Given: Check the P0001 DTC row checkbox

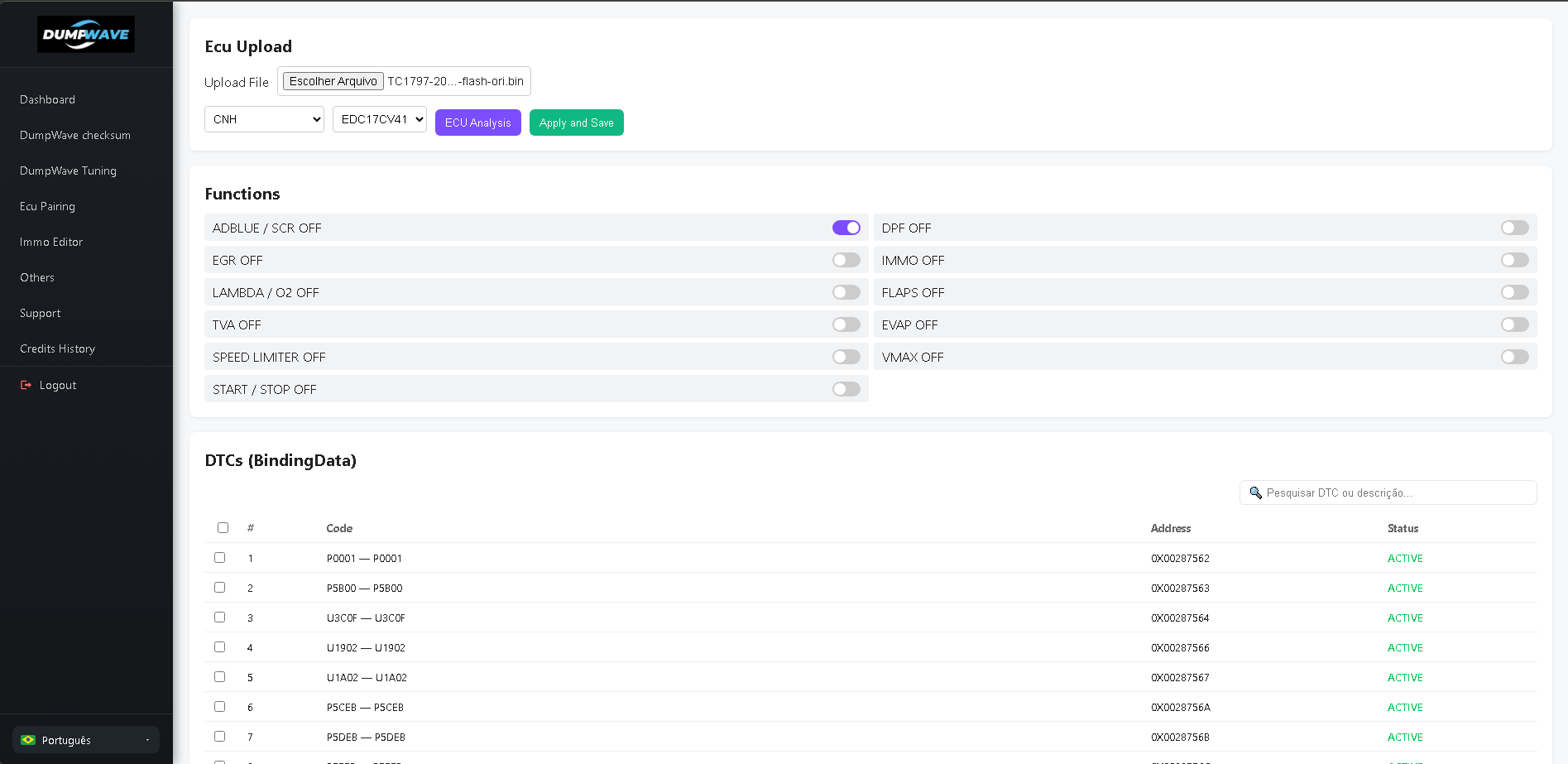Looking at the screenshot, I should point(219,557).
